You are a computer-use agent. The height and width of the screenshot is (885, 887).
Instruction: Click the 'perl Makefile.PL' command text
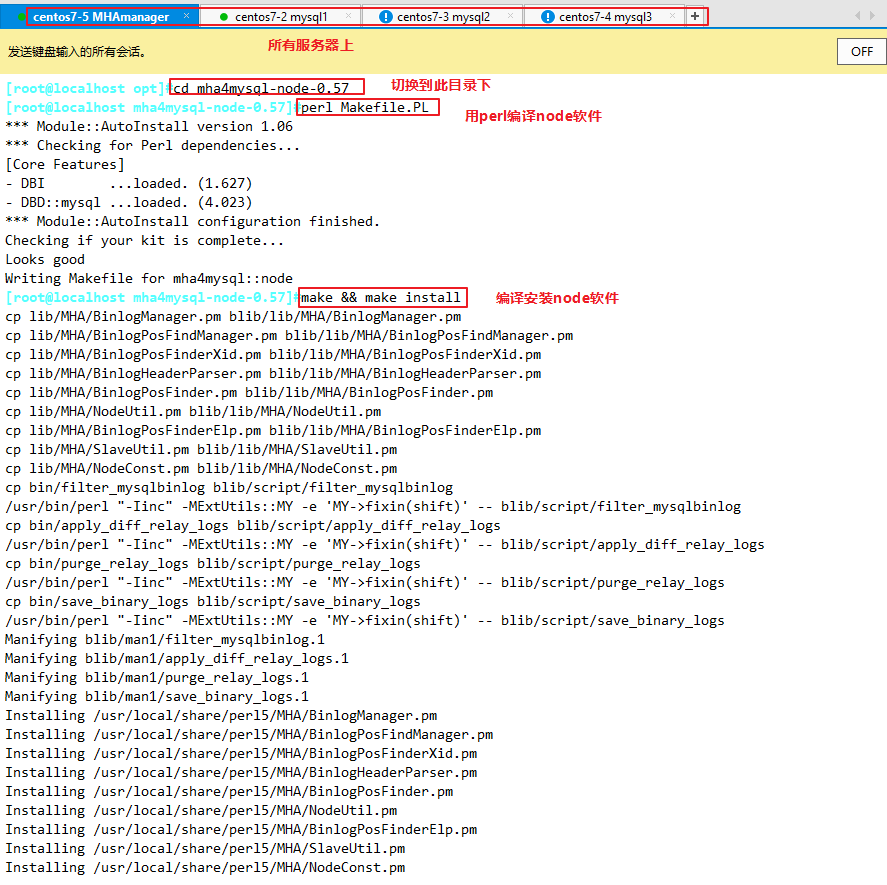[x=365, y=108]
